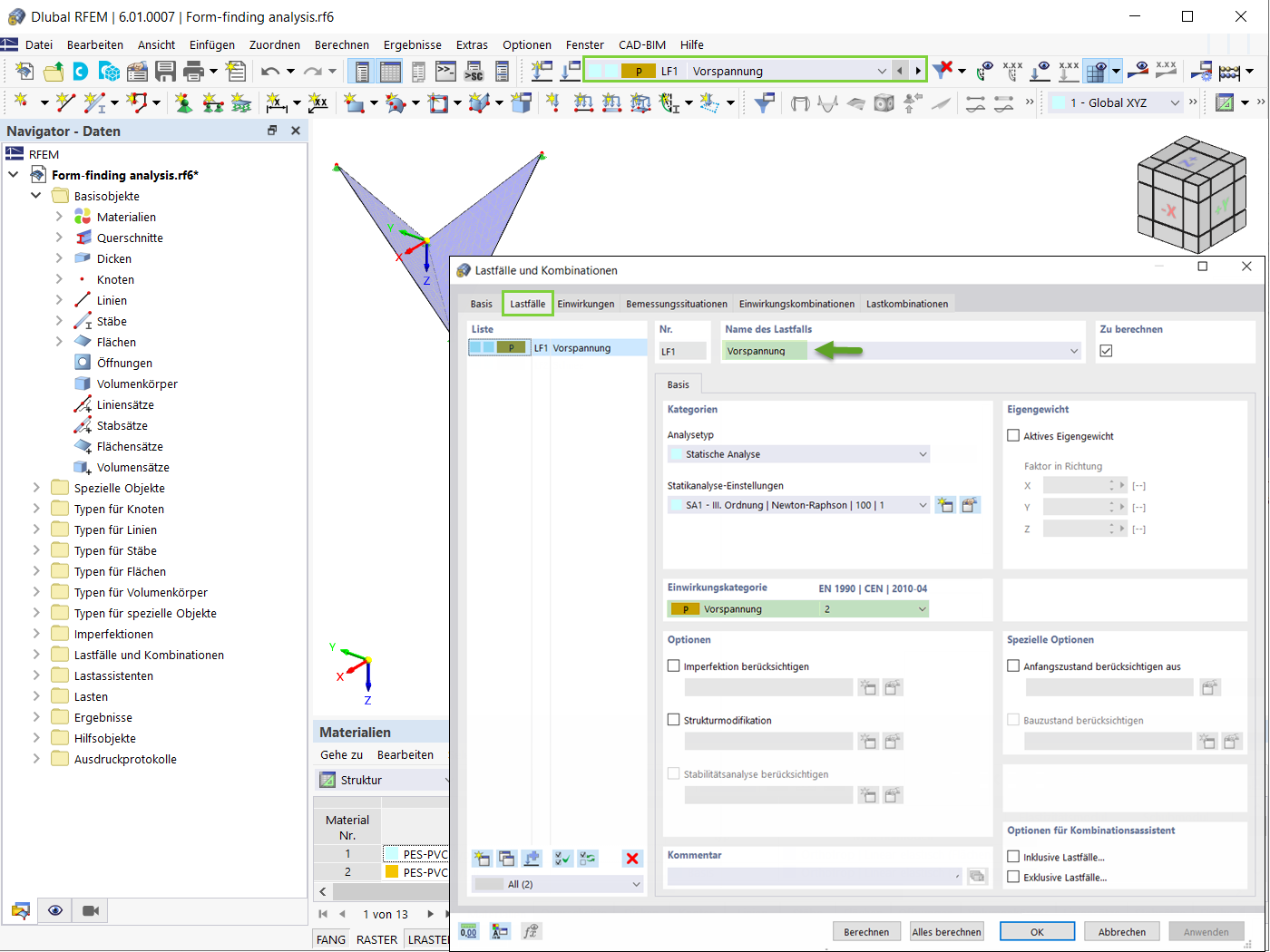
Task: Undo the last action with the undo arrow
Action: click(270, 71)
